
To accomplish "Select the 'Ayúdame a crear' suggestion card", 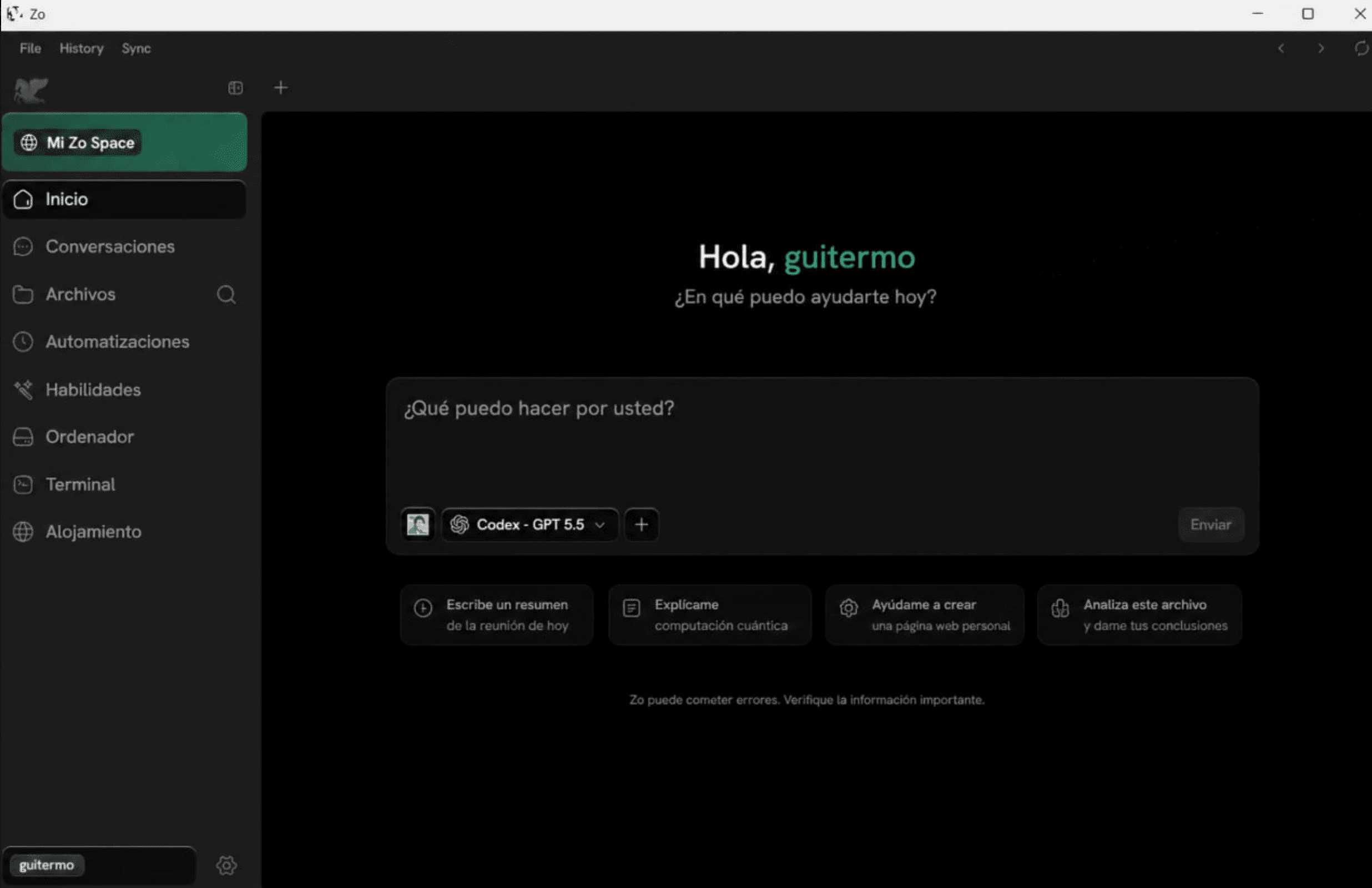I will point(925,615).
